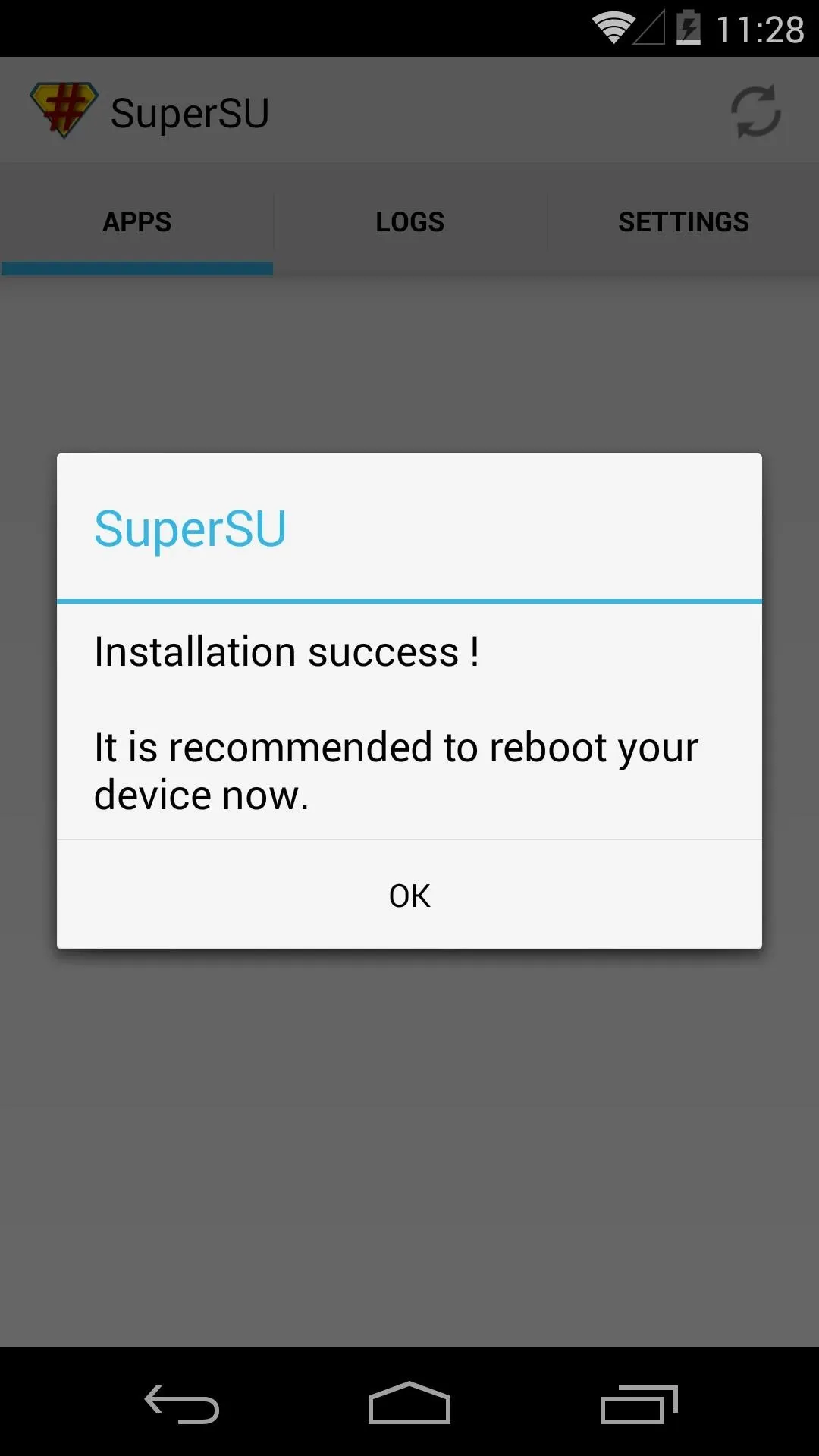Image resolution: width=819 pixels, height=1456 pixels.
Task: Click the blue divider under dialog title
Action: 409,601
